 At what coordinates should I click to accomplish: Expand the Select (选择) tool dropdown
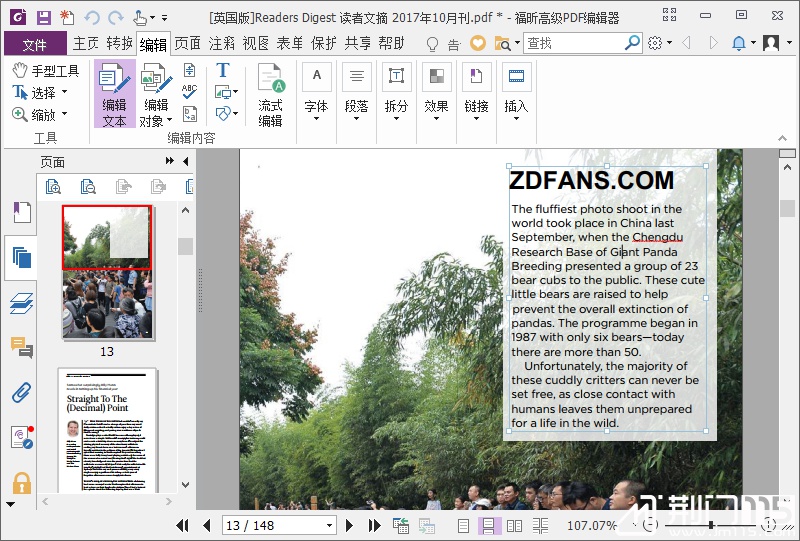click(65, 92)
